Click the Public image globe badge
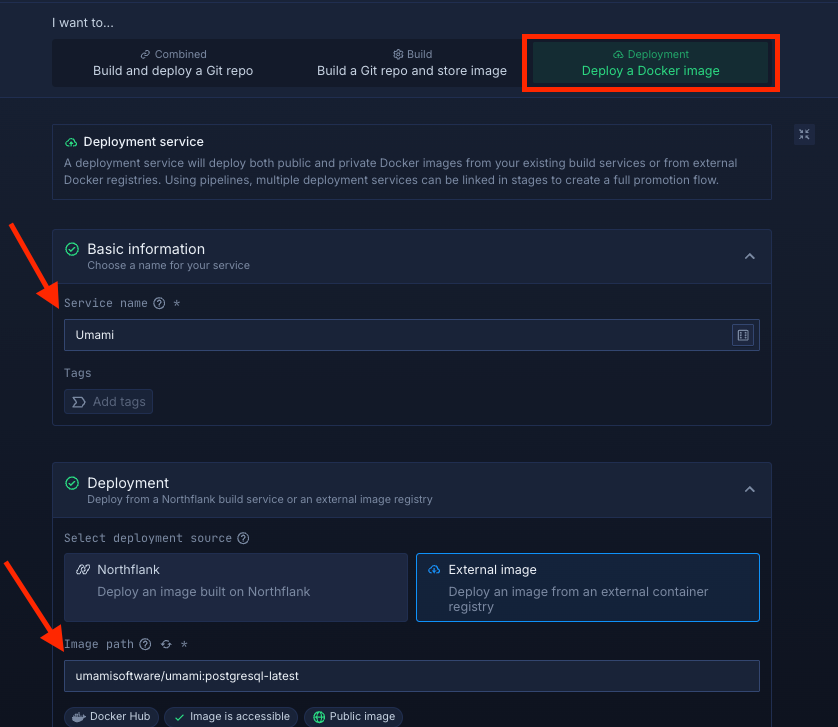Viewport: 838px width, 727px height. [354, 716]
